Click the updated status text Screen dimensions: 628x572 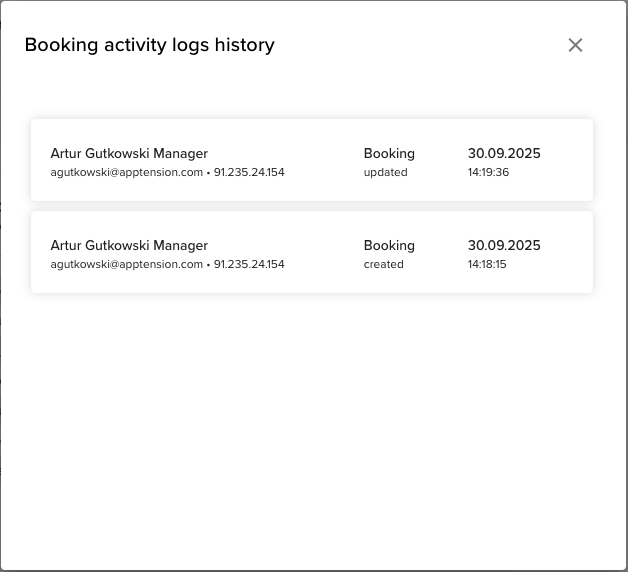[x=385, y=172]
